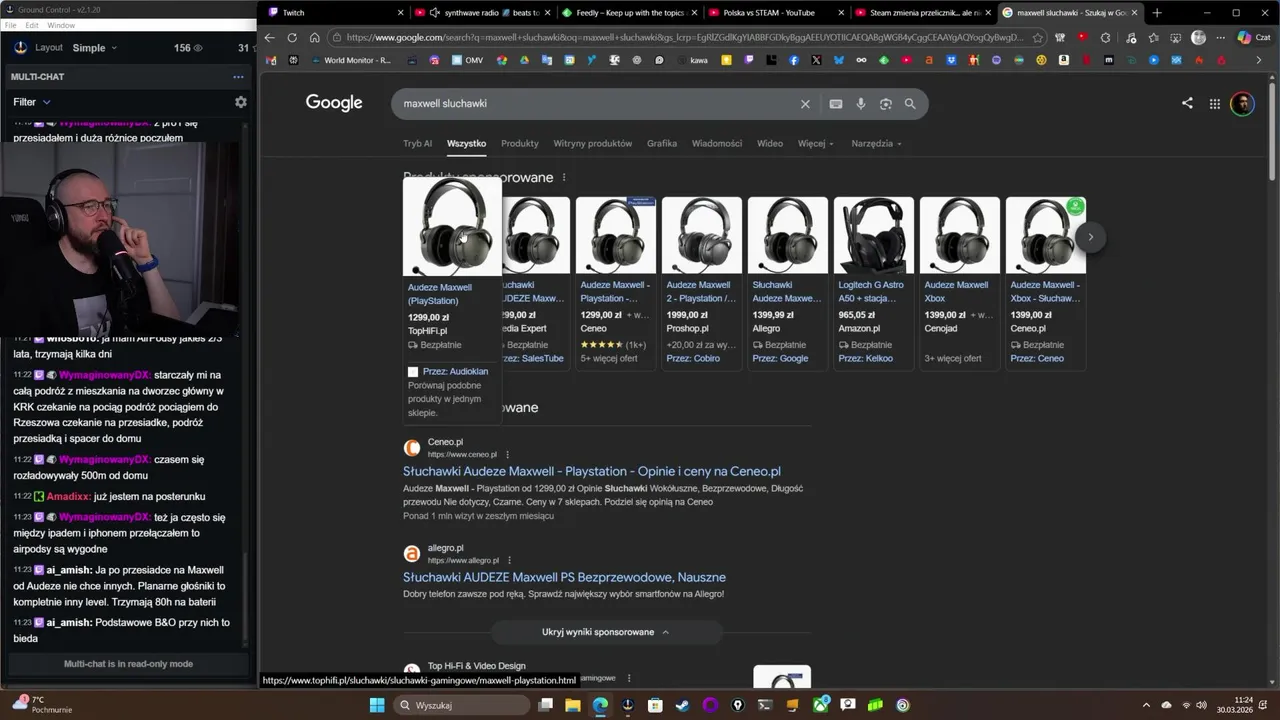Viewport: 1280px width, 720px height.
Task: Select the Wiadomości search tab
Action: [717, 143]
